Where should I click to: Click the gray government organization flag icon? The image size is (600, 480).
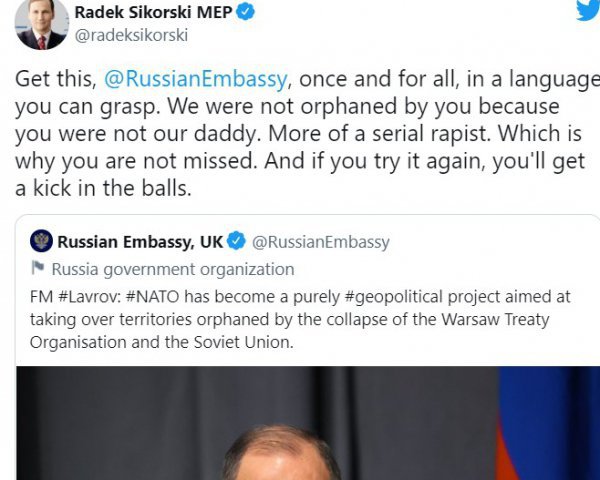point(38,269)
